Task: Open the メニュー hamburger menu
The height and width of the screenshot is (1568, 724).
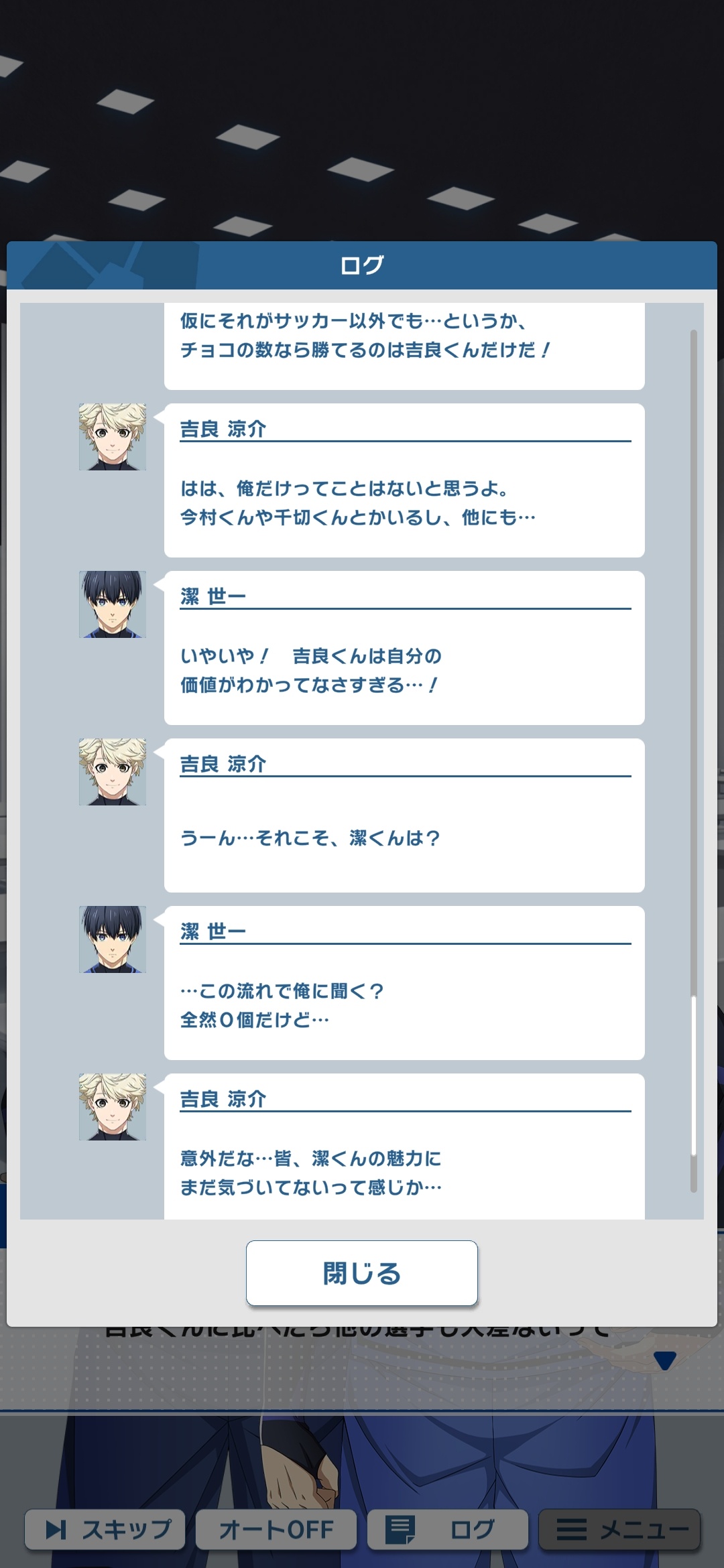Action: click(619, 1529)
